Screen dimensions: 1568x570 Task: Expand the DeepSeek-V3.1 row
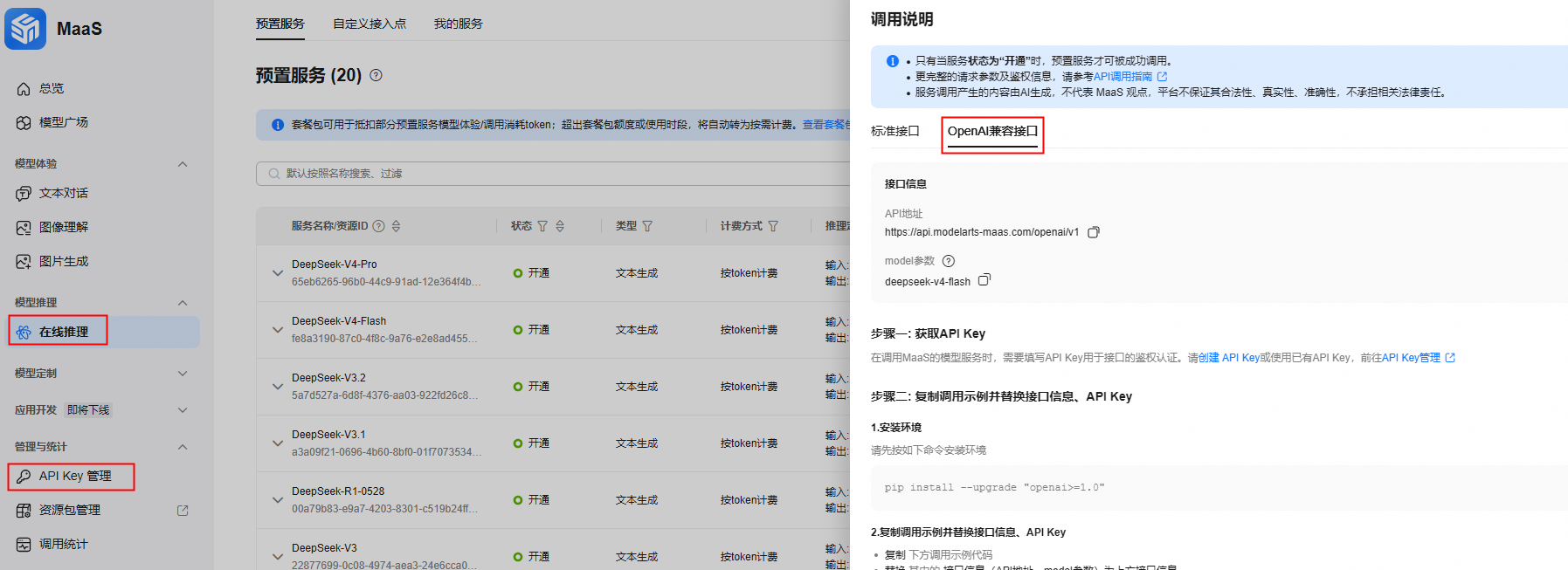(277, 443)
